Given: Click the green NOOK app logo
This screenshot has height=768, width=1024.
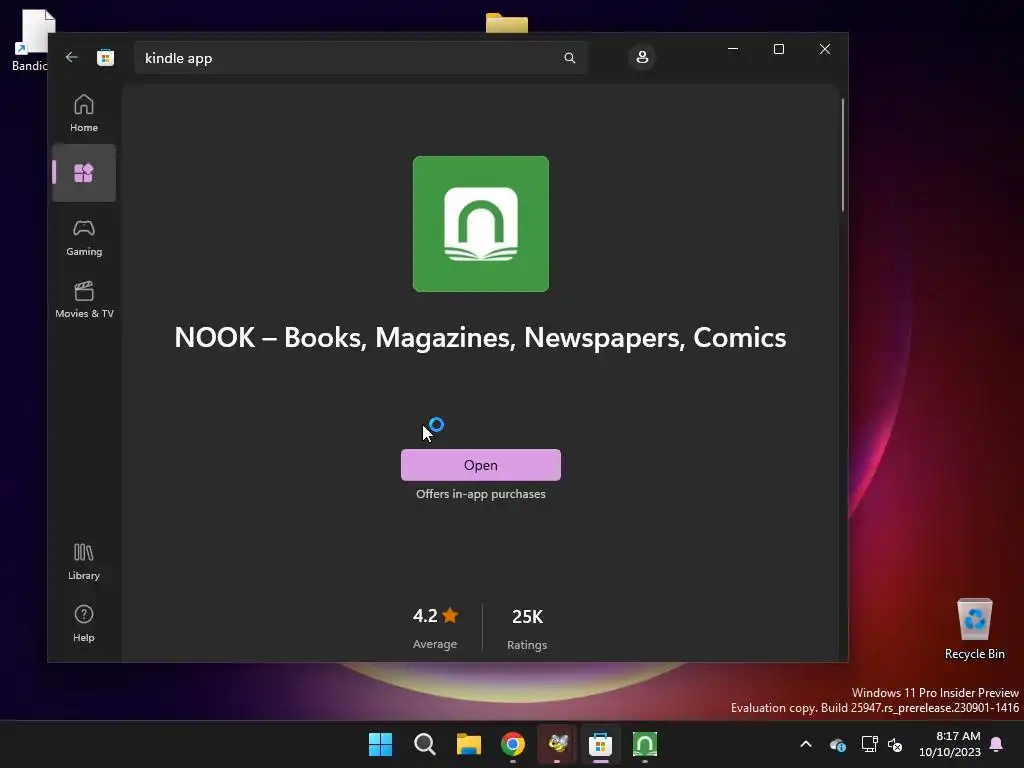Looking at the screenshot, I should point(481,224).
